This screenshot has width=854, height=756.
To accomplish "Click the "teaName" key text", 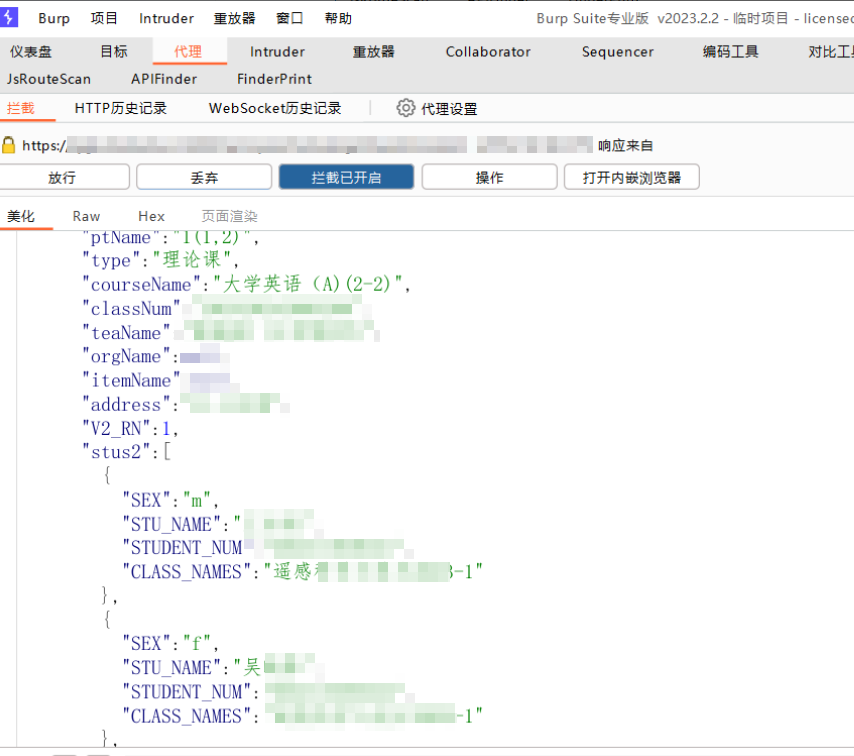I will point(126,332).
